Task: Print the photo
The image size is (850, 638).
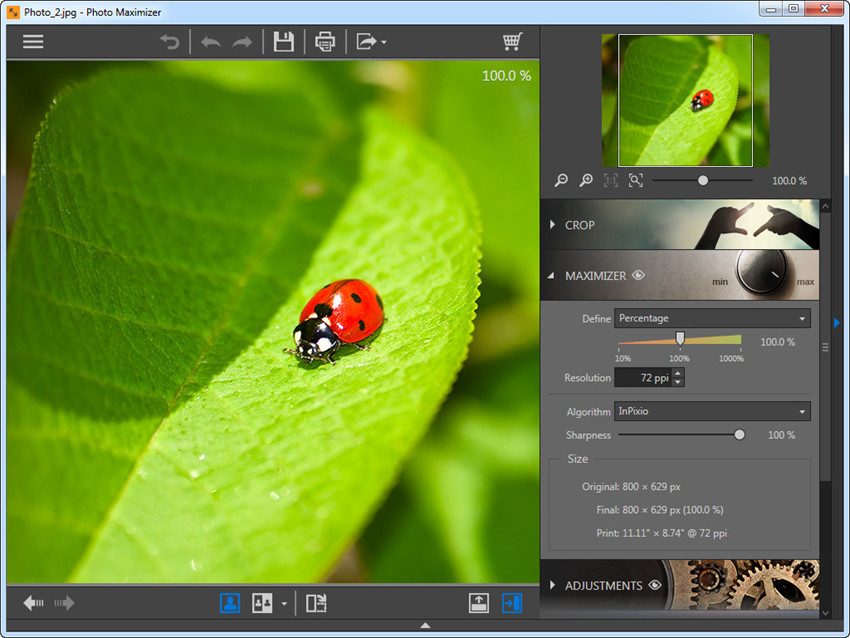Action: 325,41
